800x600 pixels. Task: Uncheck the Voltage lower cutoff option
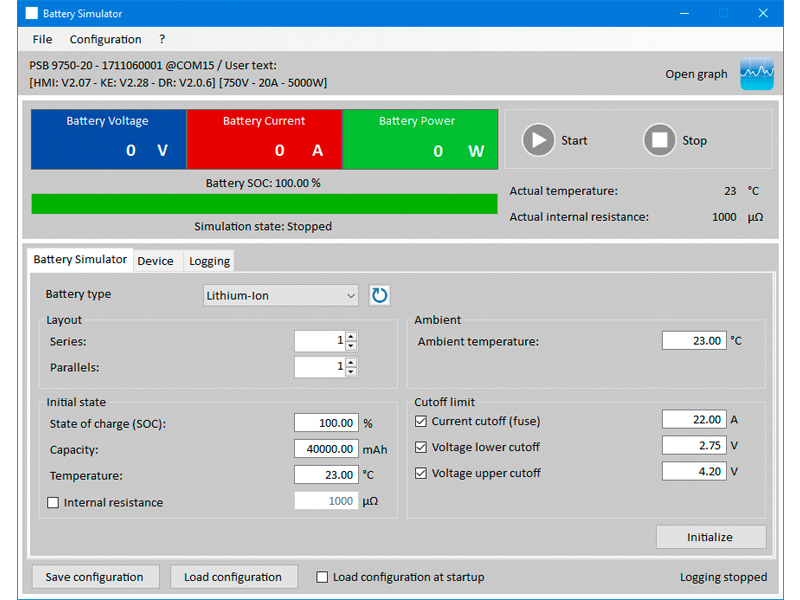[x=421, y=447]
